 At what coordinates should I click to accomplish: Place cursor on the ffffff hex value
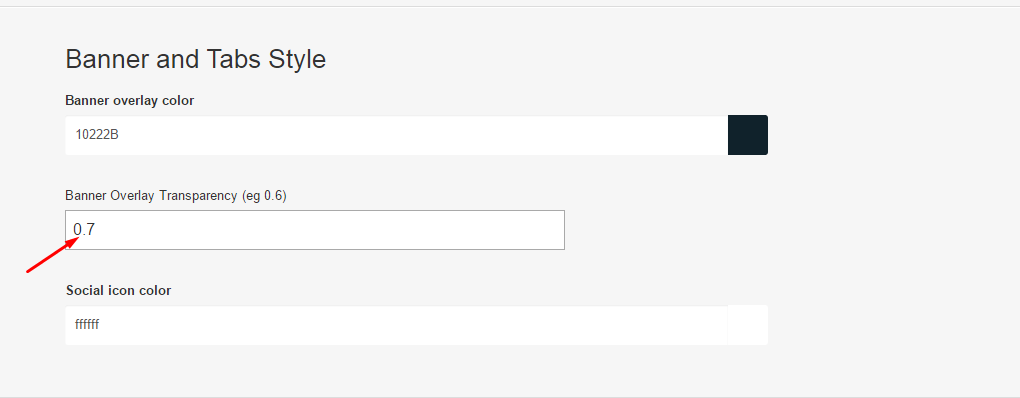(x=87, y=324)
